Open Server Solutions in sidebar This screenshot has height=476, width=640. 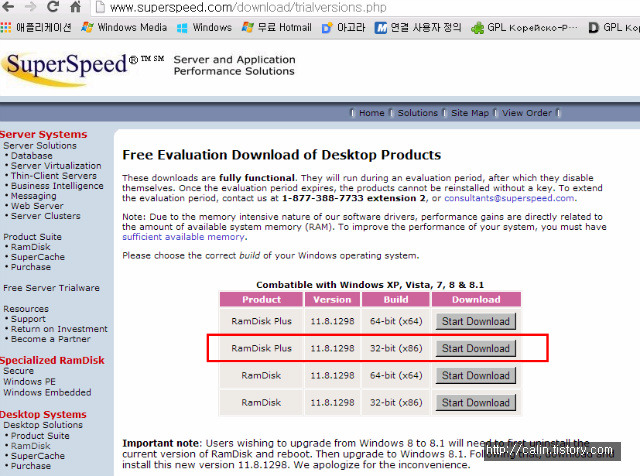40,146
